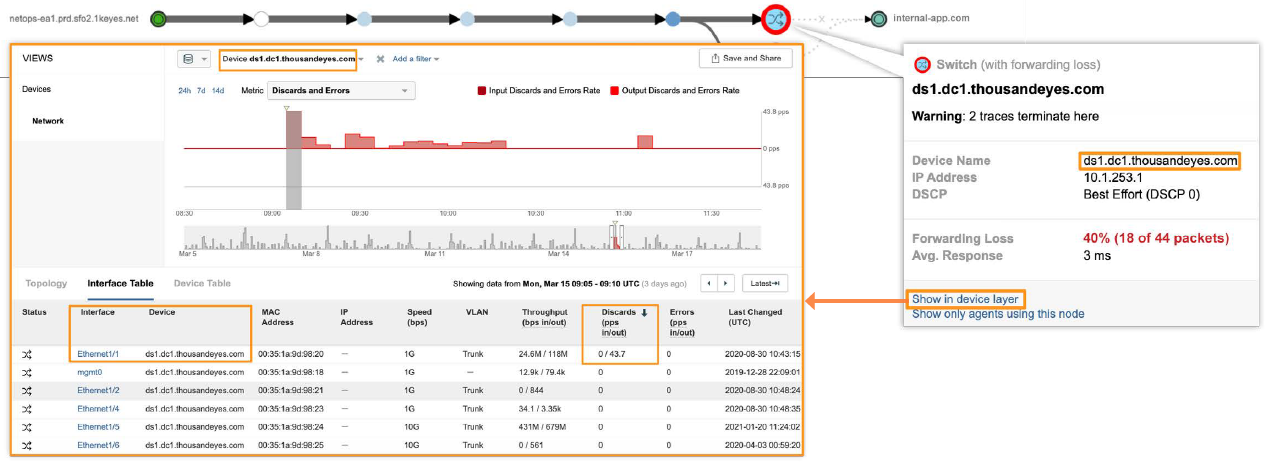This screenshot has height=465, width=1275.
Task: Open the Ethernet1/5 interface link
Action: coord(98,427)
